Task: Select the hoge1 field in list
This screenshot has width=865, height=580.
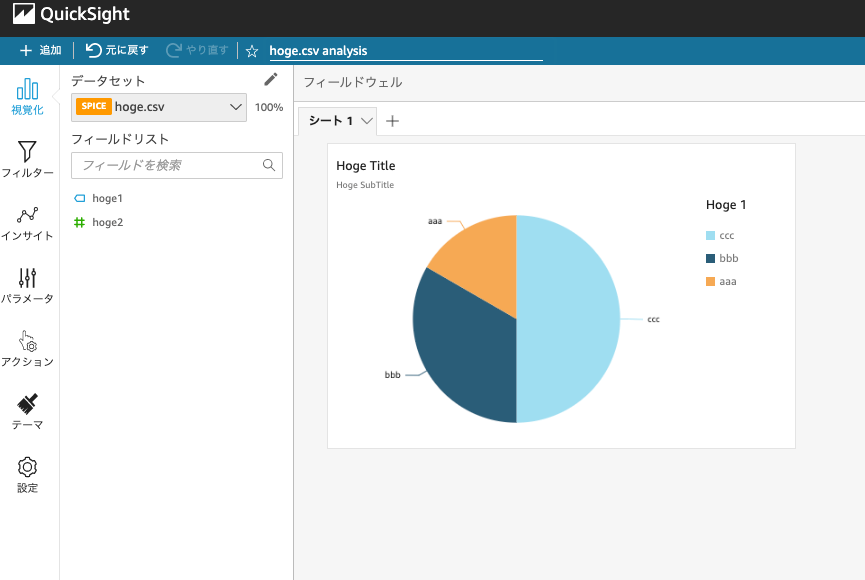Action: click(x=107, y=198)
